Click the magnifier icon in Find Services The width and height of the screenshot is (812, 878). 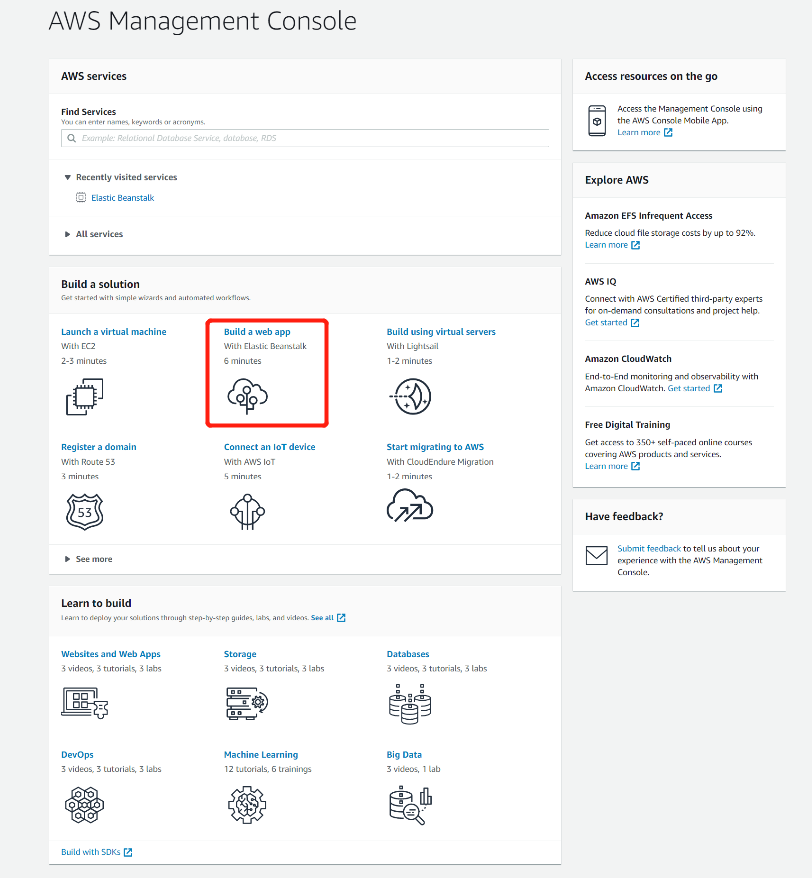[x=72, y=138]
